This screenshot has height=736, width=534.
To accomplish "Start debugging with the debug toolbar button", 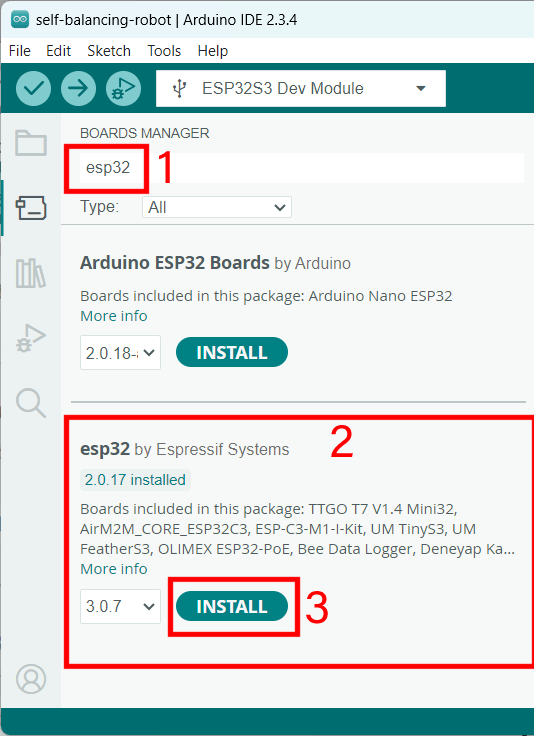I will 123,88.
